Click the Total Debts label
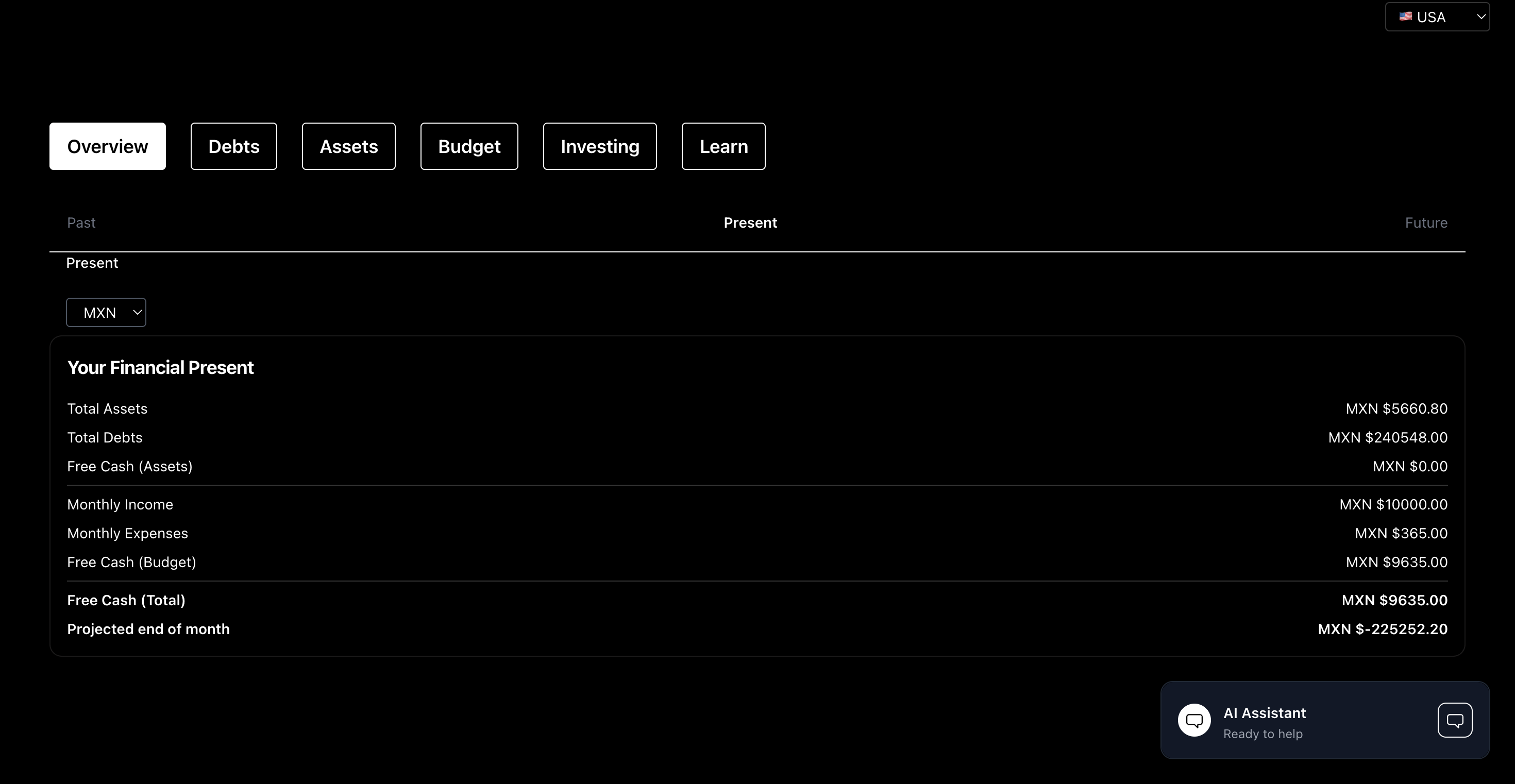 point(105,437)
